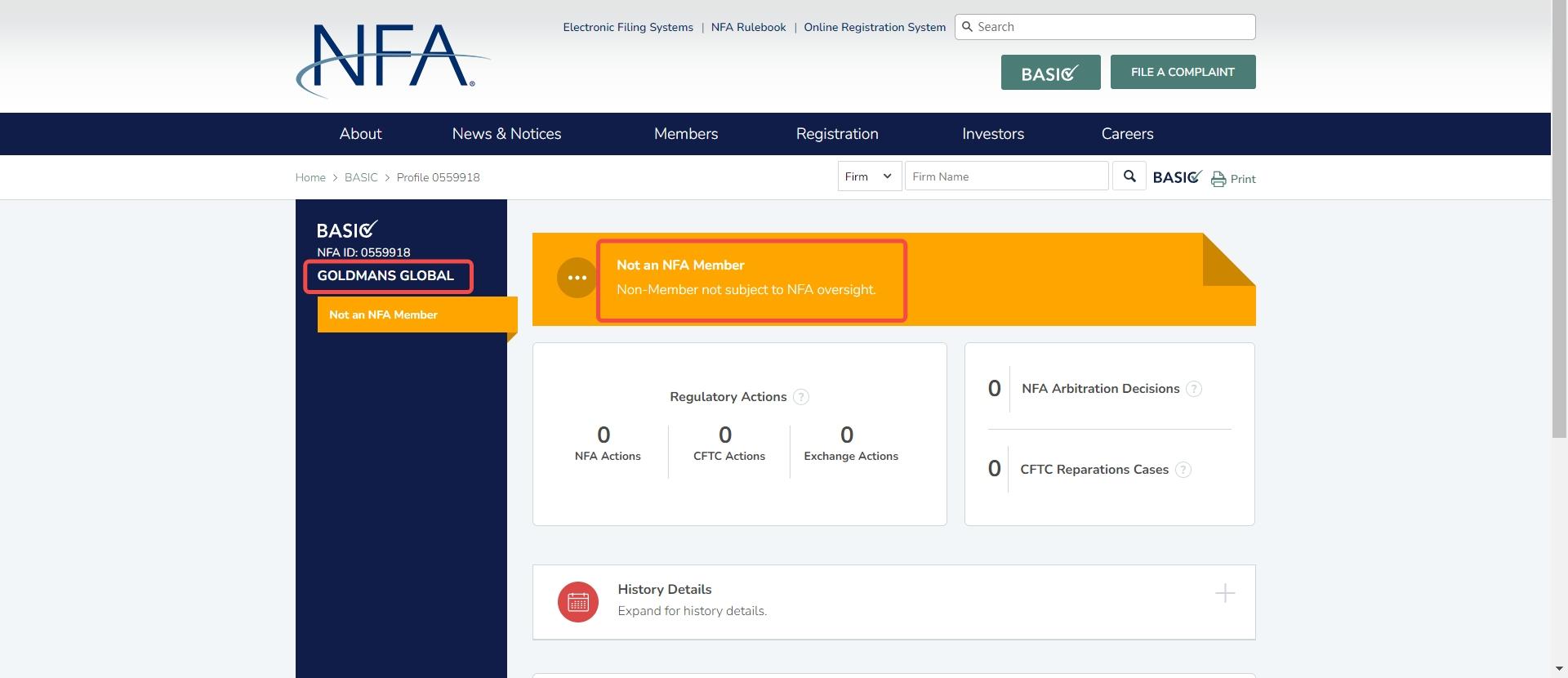Click the NFA logo

point(393,60)
